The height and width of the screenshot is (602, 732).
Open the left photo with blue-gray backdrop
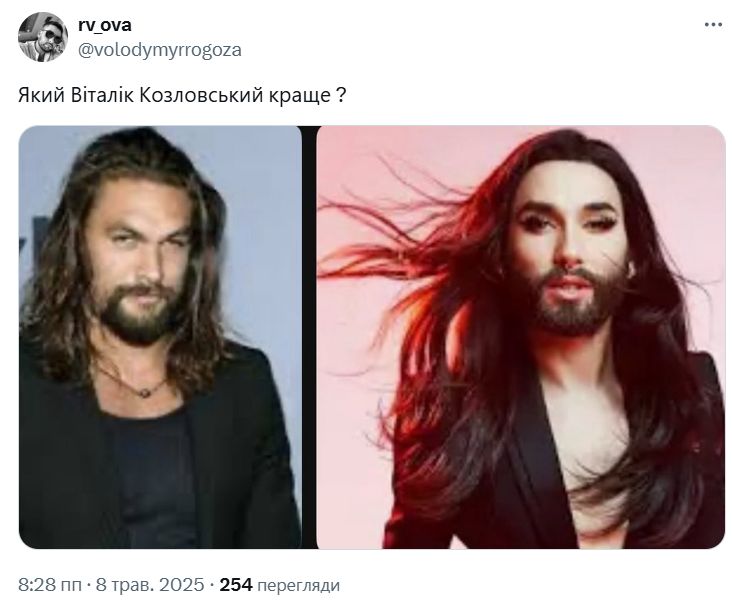160,337
